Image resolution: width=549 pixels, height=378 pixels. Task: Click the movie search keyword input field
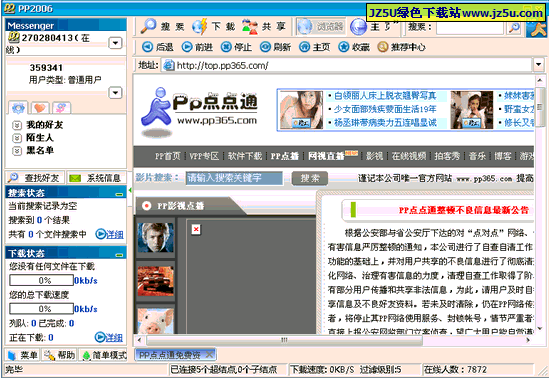pos(234,178)
